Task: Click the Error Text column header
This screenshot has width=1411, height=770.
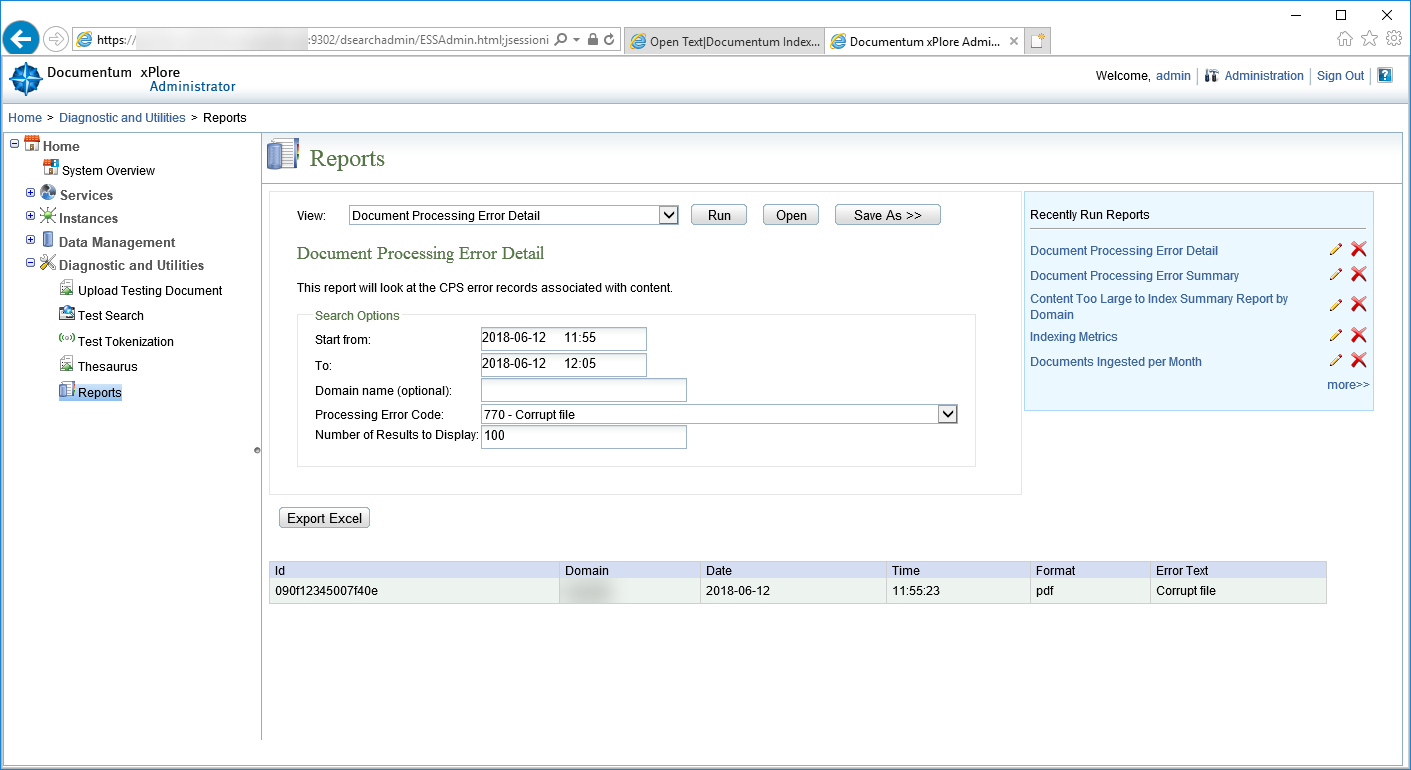Action: (x=1238, y=570)
